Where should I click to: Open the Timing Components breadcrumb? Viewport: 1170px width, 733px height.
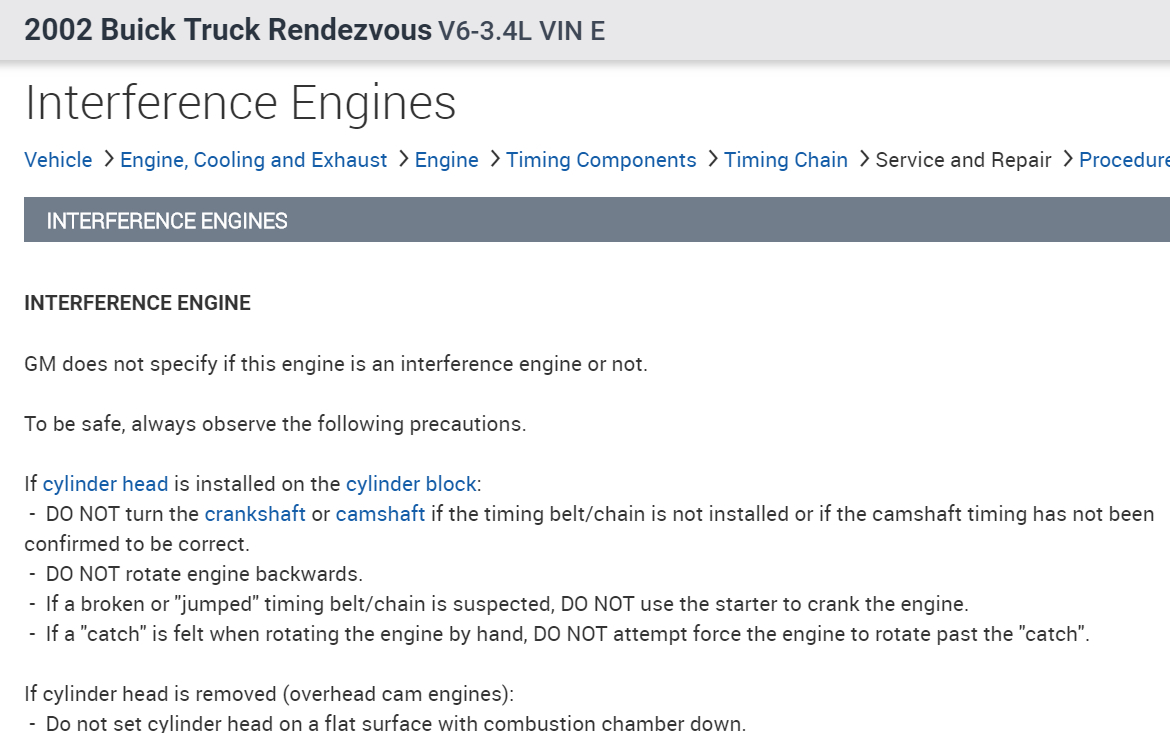pyautogui.click(x=601, y=160)
